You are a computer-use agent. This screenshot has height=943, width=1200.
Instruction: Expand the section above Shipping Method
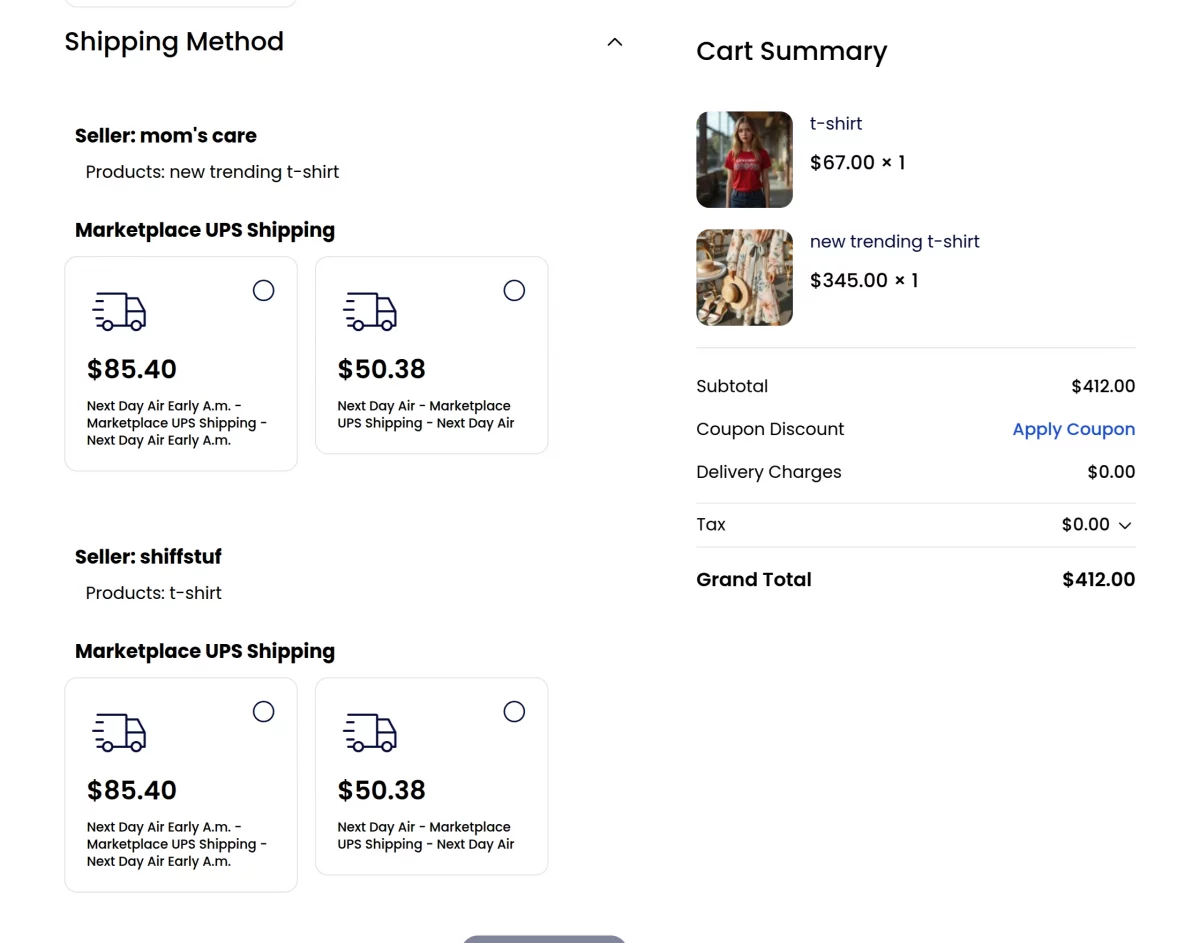pos(180,2)
